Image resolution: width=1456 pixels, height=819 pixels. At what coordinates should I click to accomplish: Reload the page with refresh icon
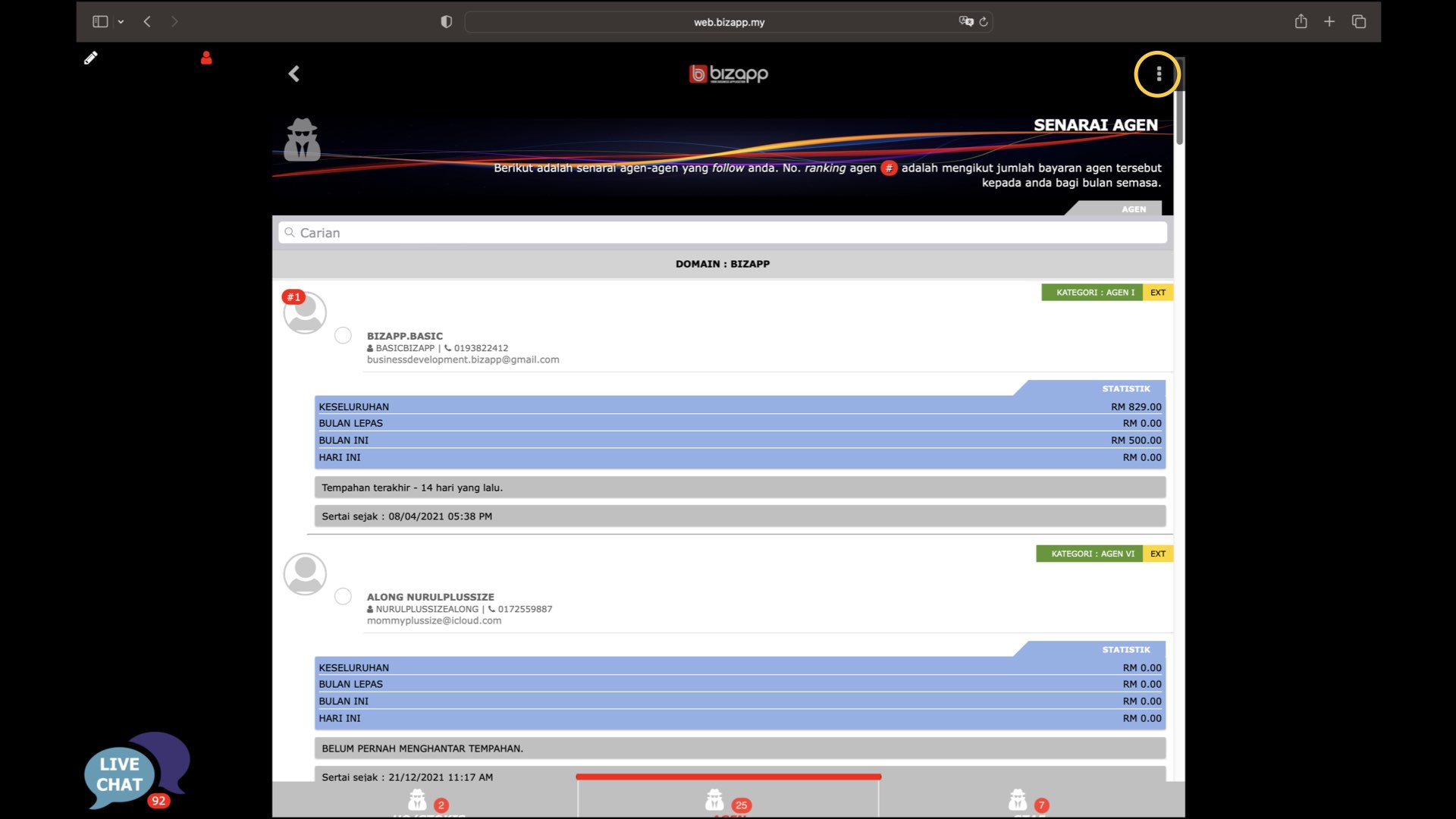984,21
